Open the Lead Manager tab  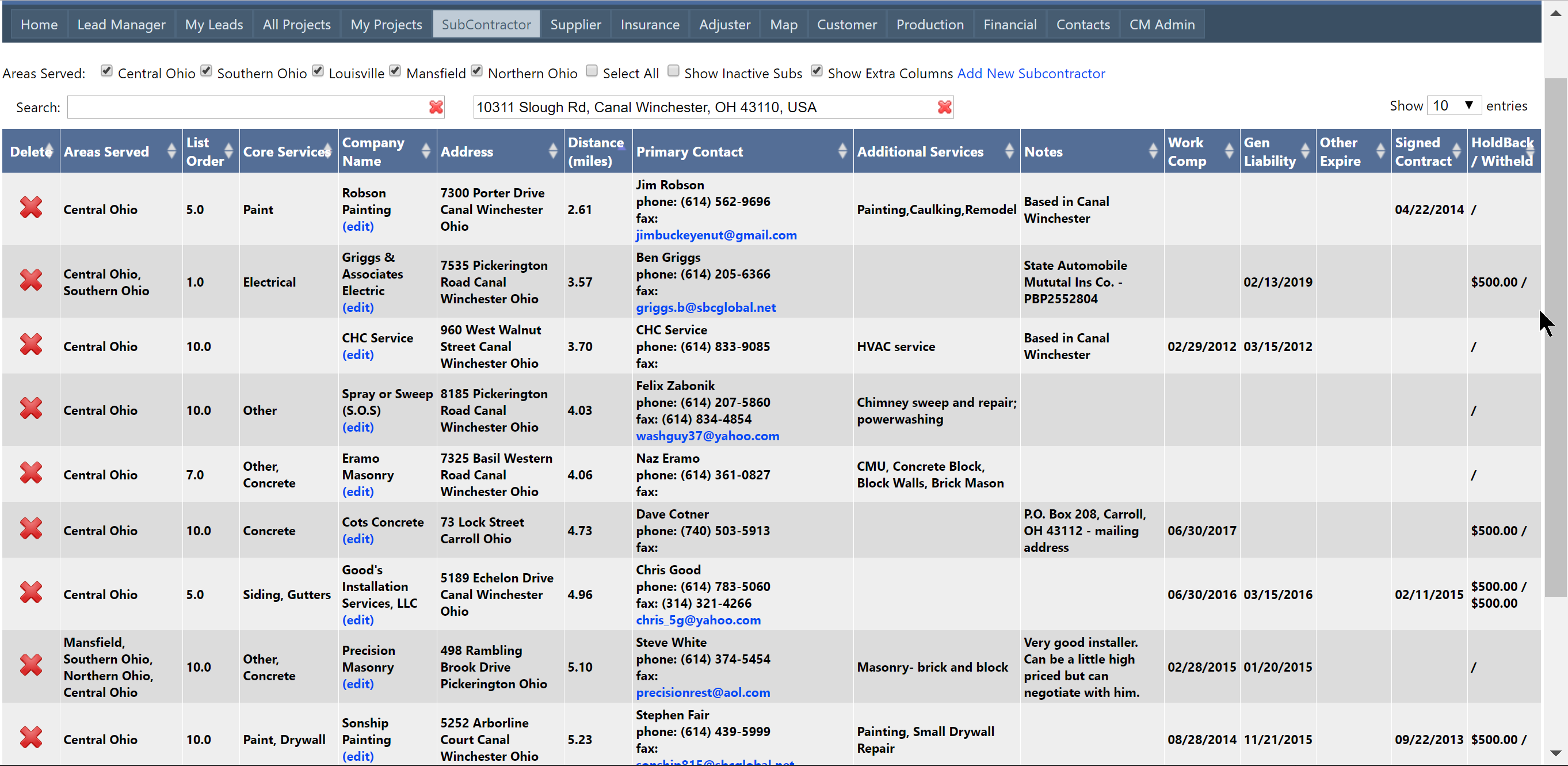click(x=121, y=24)
